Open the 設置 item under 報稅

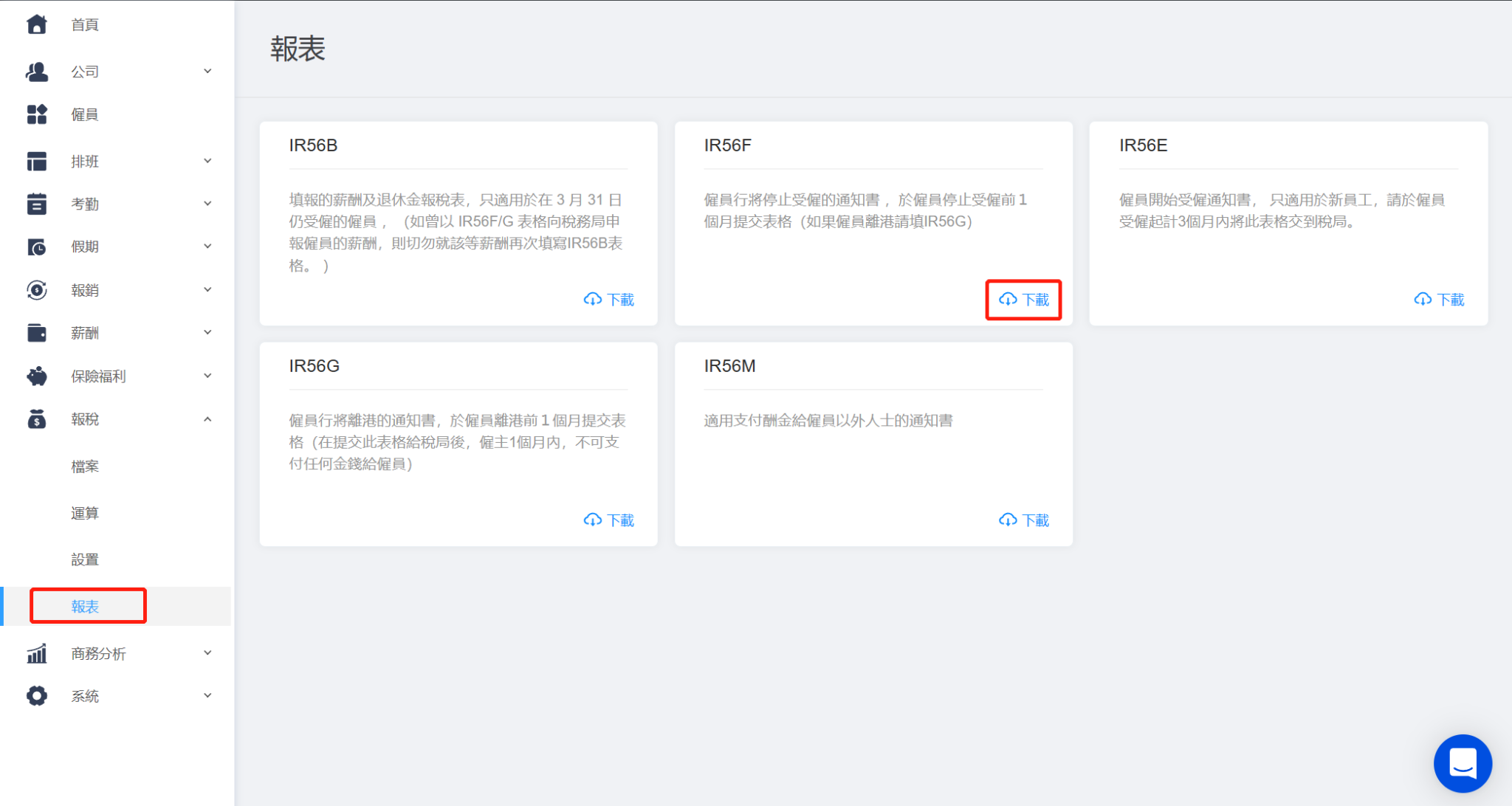pos(84,559)
